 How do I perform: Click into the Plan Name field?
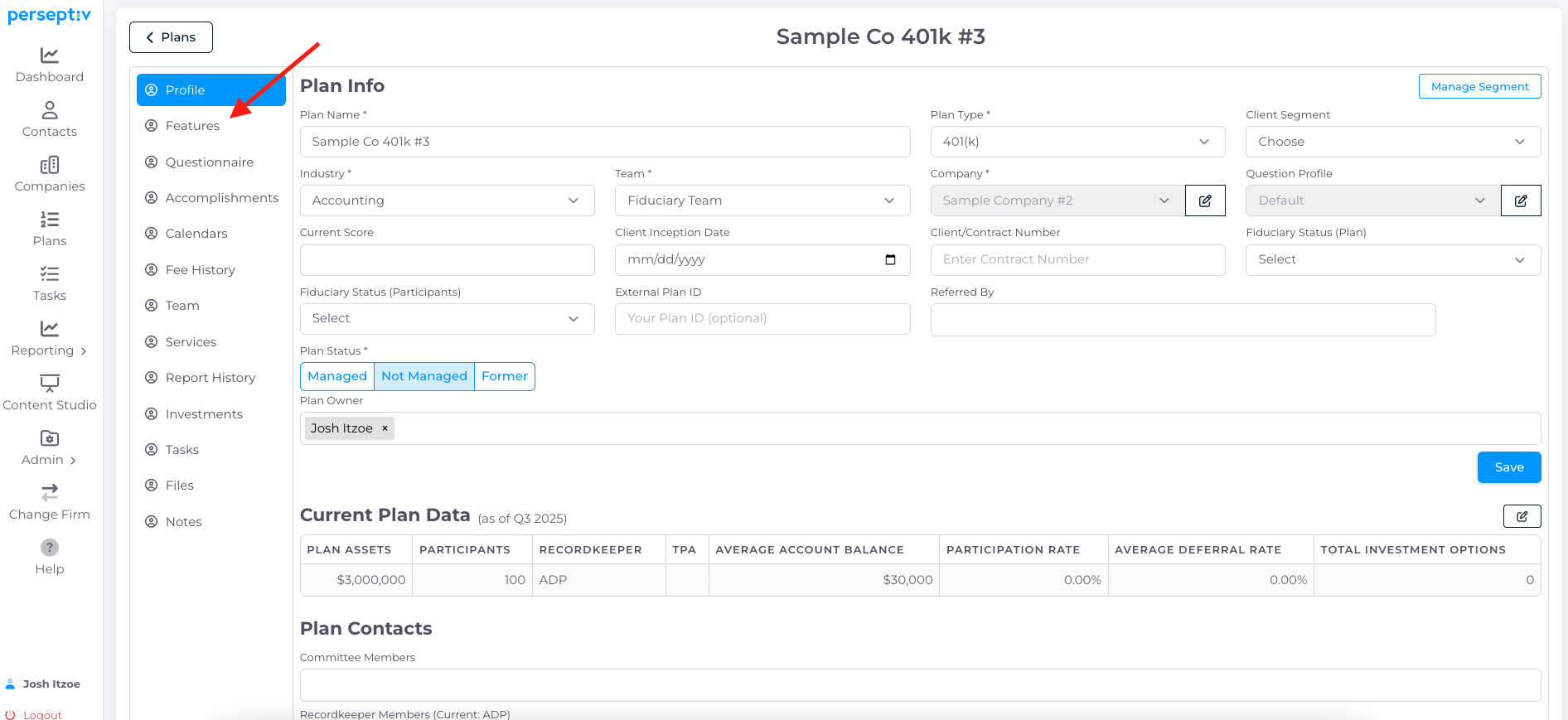[605, 142]
